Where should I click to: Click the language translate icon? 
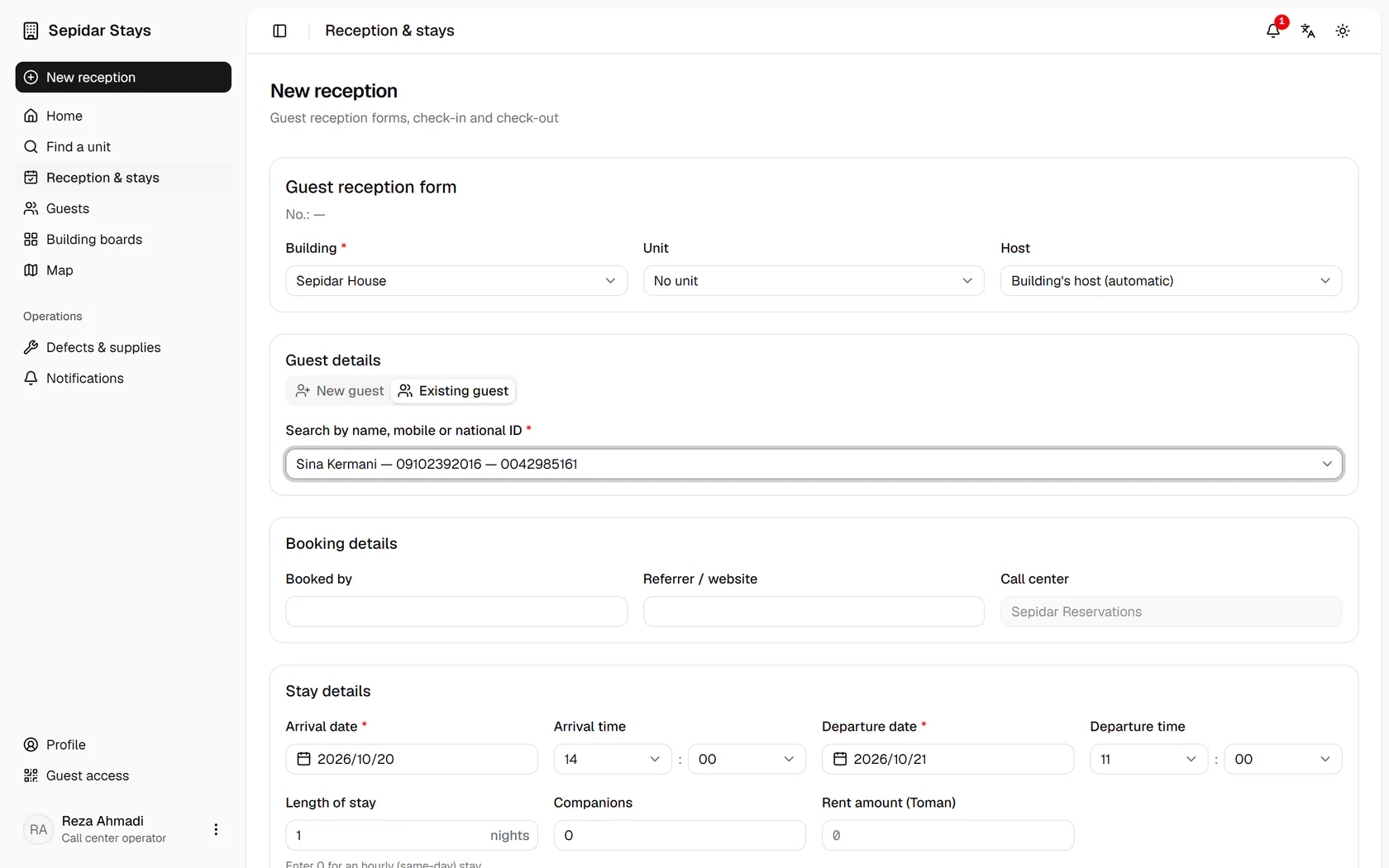[1308, 31]
